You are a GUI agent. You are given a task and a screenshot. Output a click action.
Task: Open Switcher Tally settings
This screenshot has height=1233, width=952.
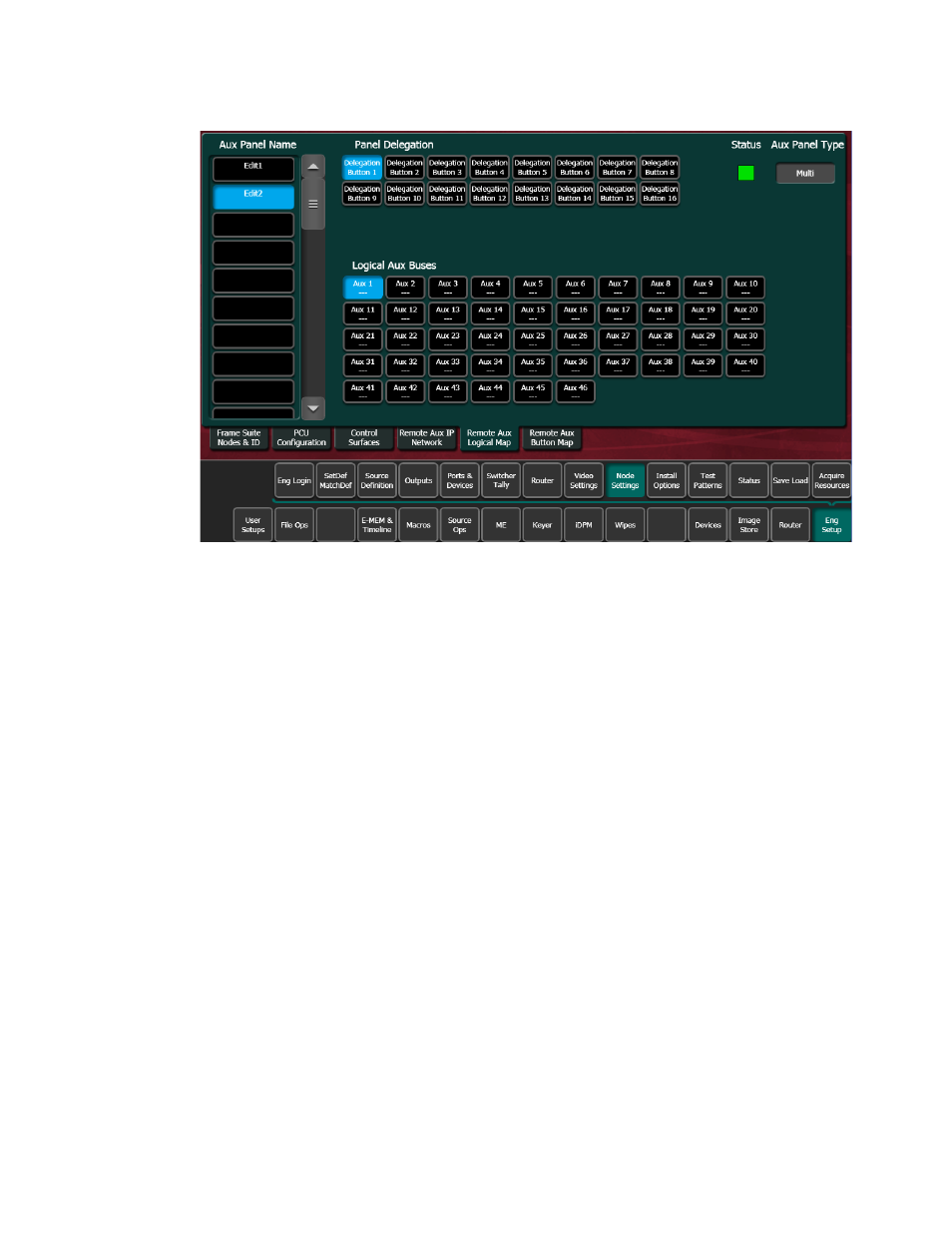point(501,480)
